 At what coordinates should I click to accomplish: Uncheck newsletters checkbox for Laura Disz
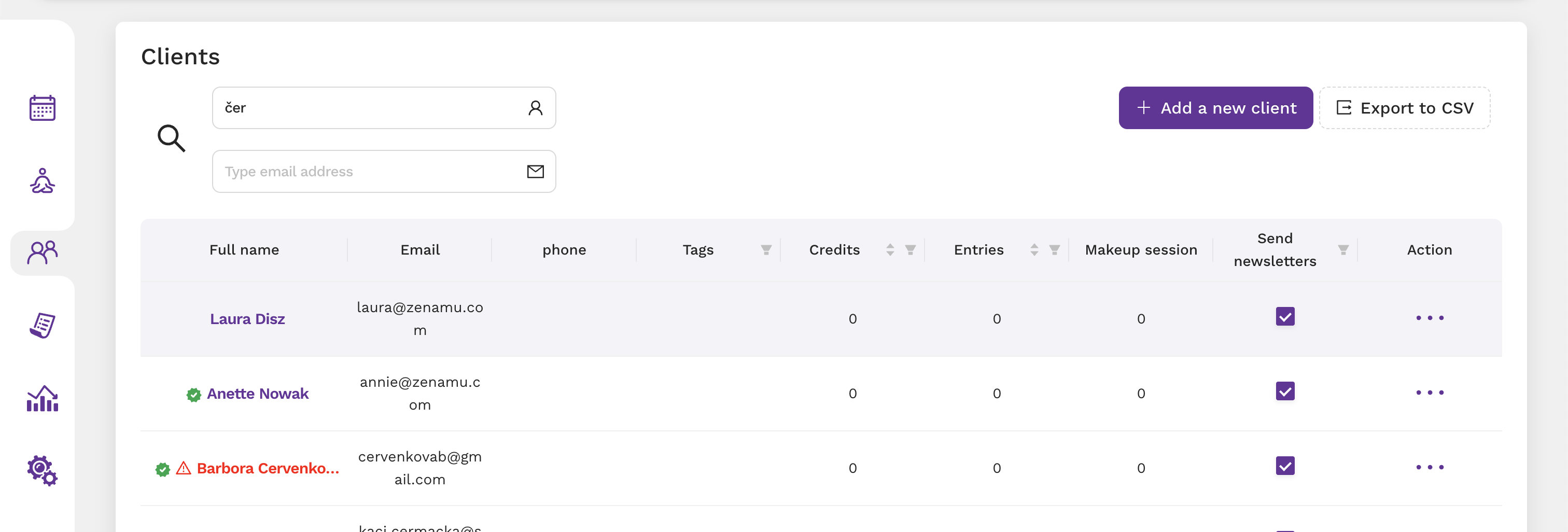click(x=1285, y=316)
